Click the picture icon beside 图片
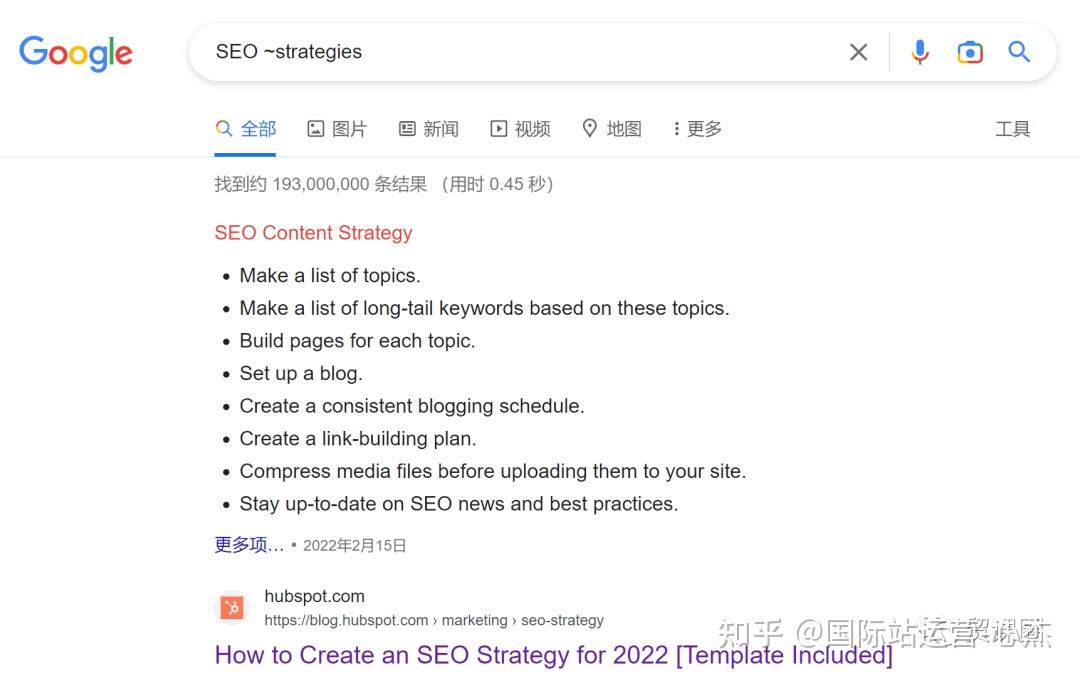This screenshot has width=1080, height=678. (x=315, y=129)
